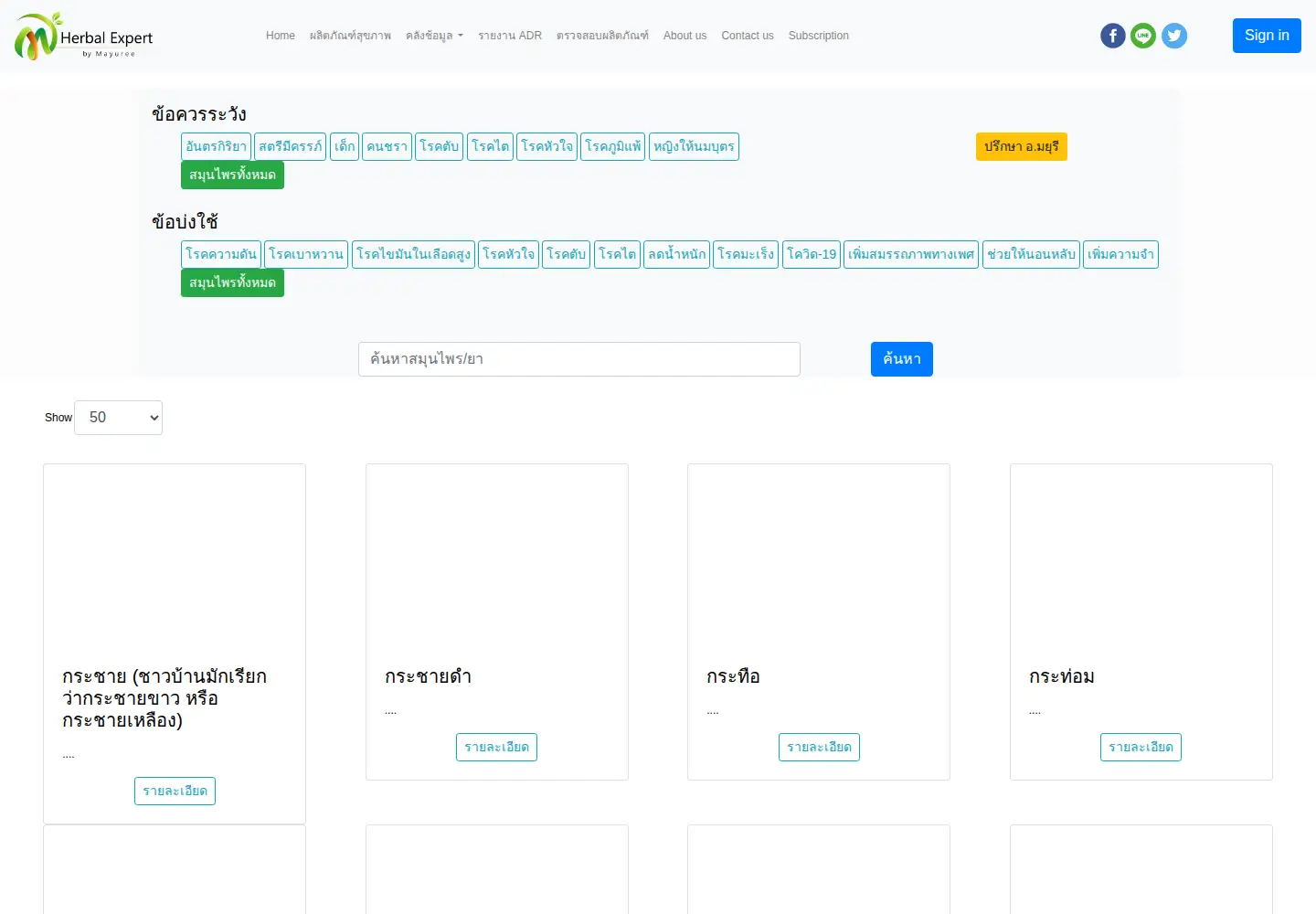Open the Show 50 entries dropdown
Viewport: 1316px width, 914px height.
[118, 418]
